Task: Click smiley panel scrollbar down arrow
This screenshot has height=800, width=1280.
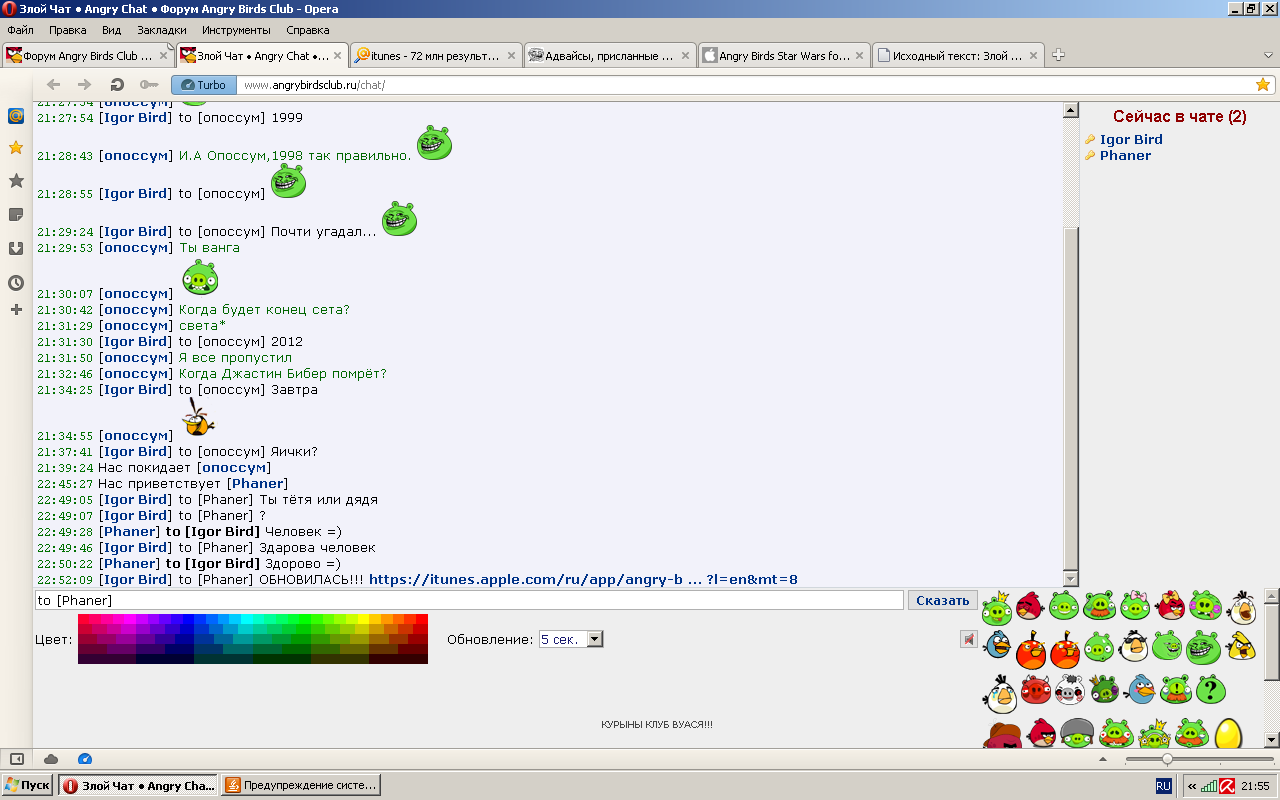Action: tap(1272, 740)
